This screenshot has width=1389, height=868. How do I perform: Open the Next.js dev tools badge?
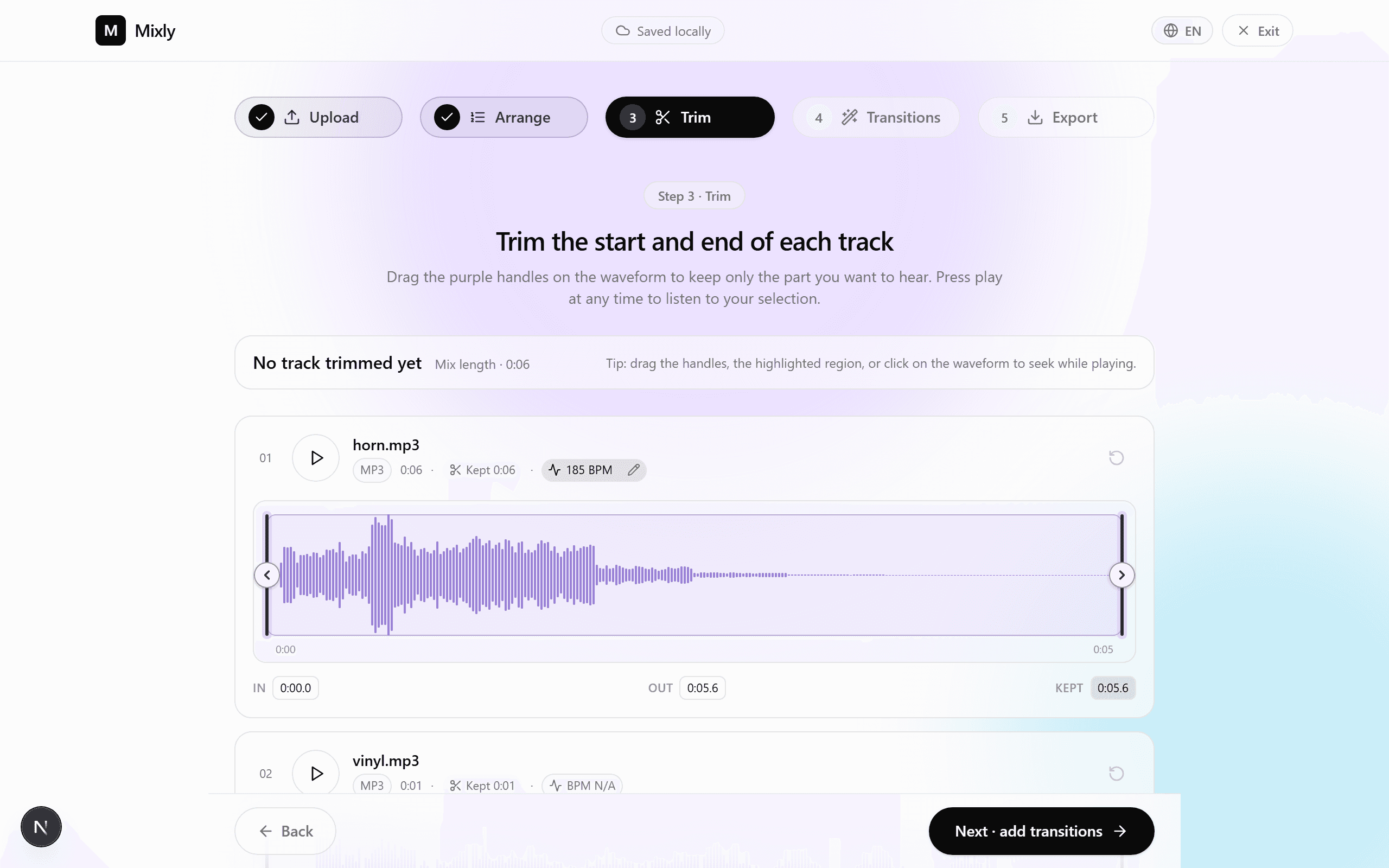[41, 827]
